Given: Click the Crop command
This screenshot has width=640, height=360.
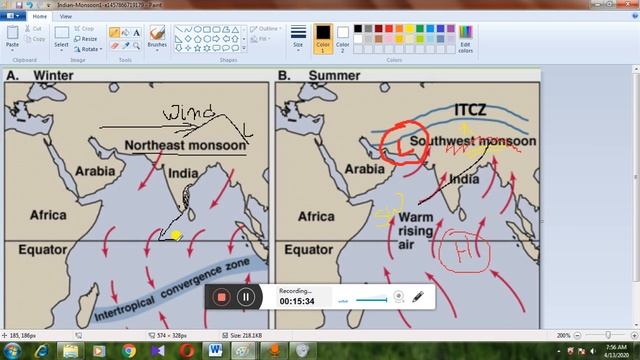Looking at the screenshot, I should pyautogui.click(x=84, y=29).
